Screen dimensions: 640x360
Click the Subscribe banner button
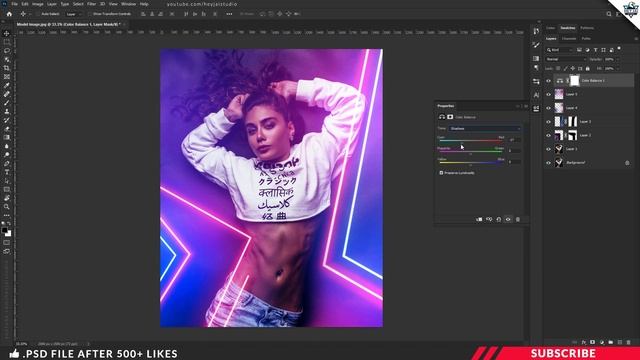point(562,353)
